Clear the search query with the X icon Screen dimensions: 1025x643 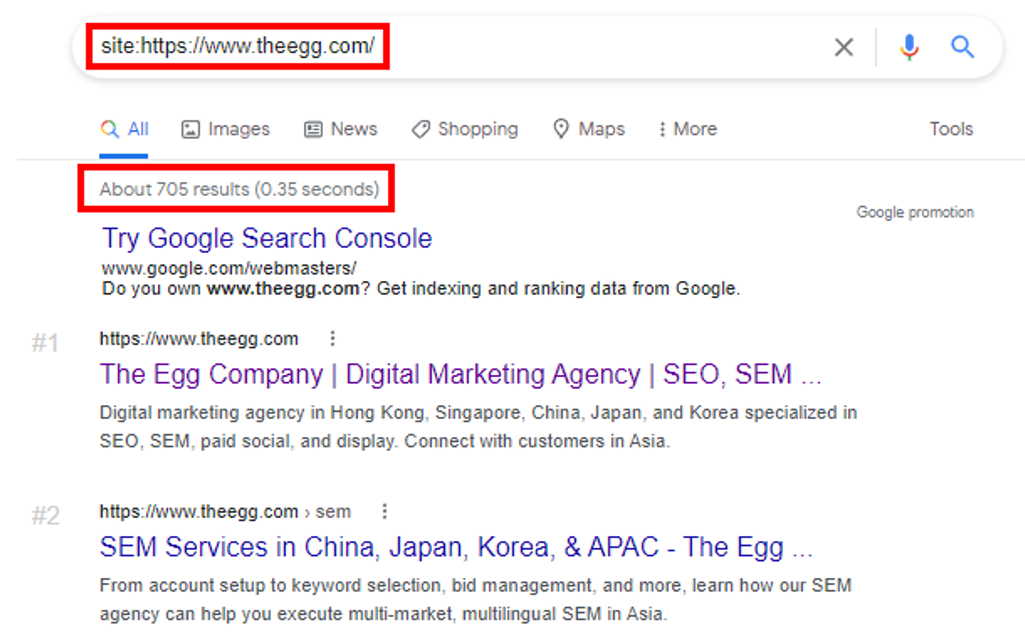(844, 47)
